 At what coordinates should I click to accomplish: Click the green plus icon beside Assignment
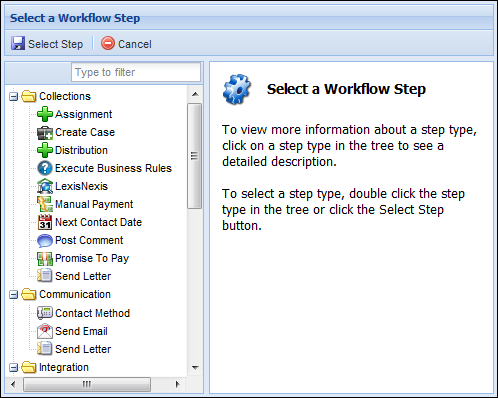(x=45, y=114)
